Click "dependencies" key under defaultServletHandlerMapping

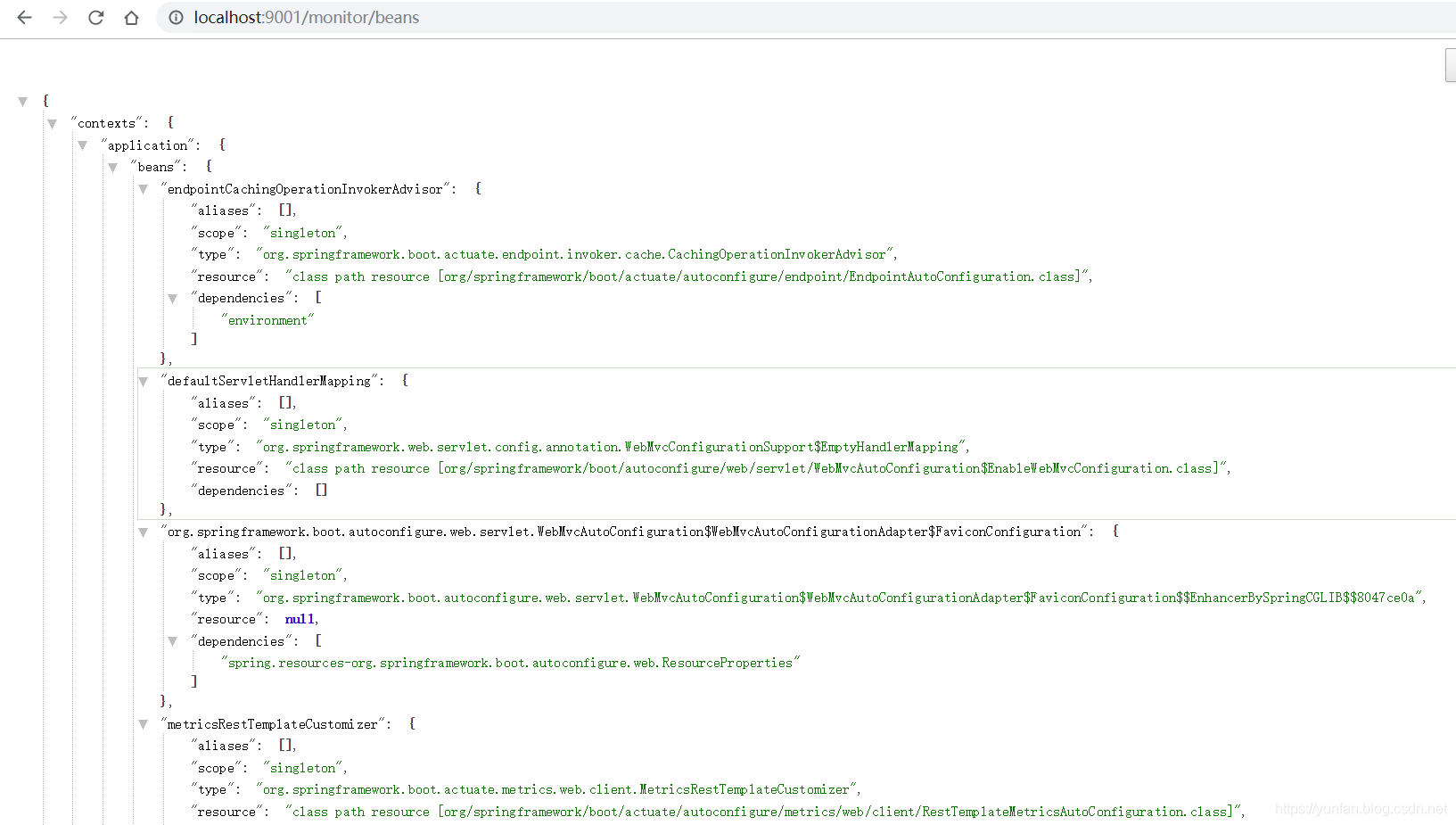pos(241,491)
